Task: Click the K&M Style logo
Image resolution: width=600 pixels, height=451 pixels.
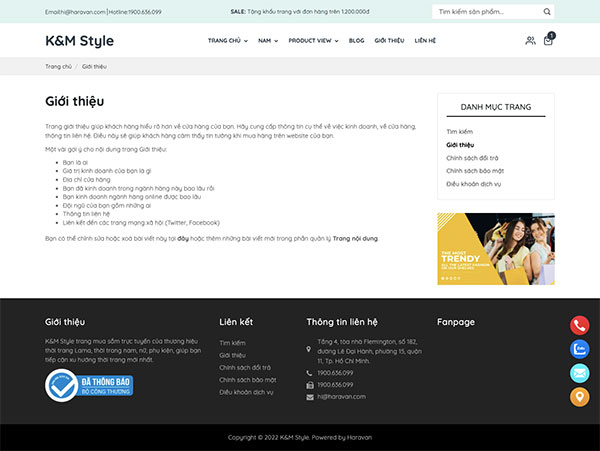Action: [x=80, y=41]
